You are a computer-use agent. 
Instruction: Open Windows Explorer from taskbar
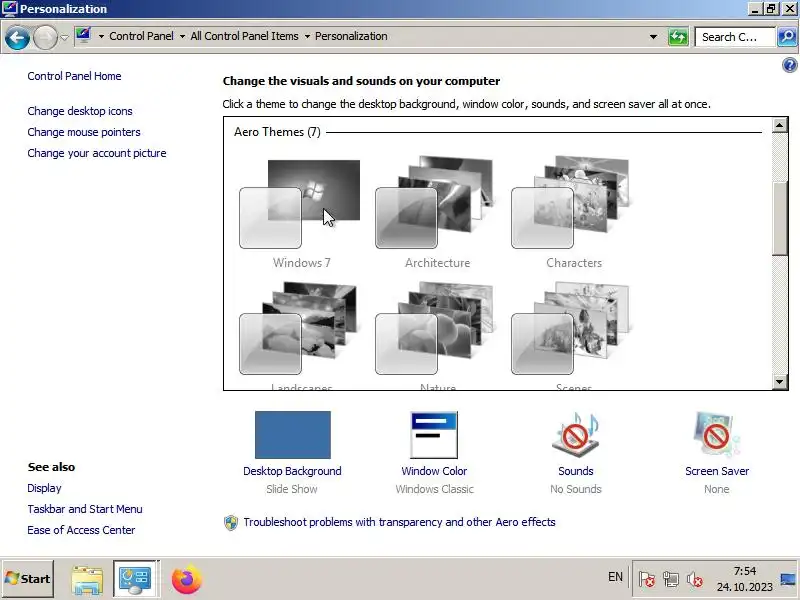[x=87, y=580]
